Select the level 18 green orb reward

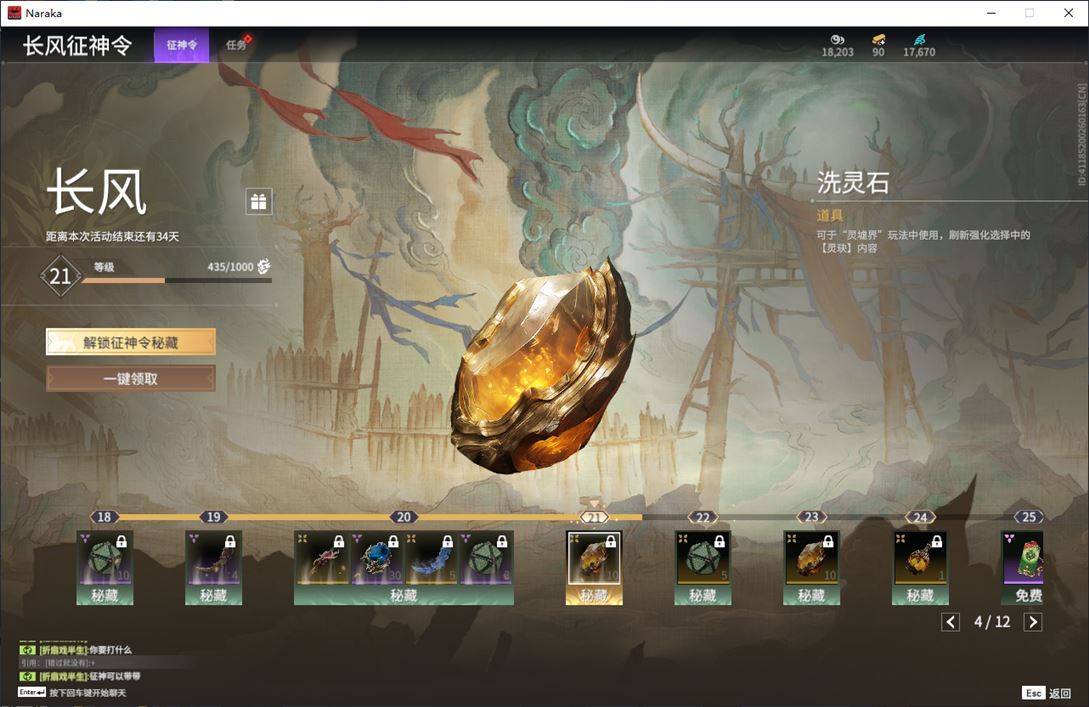click(x=105, y=558)
